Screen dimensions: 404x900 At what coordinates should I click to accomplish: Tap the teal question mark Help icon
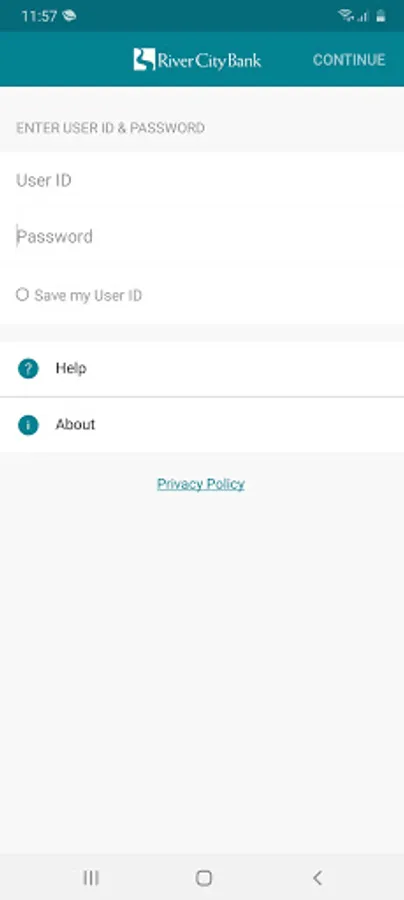point(28,368)
